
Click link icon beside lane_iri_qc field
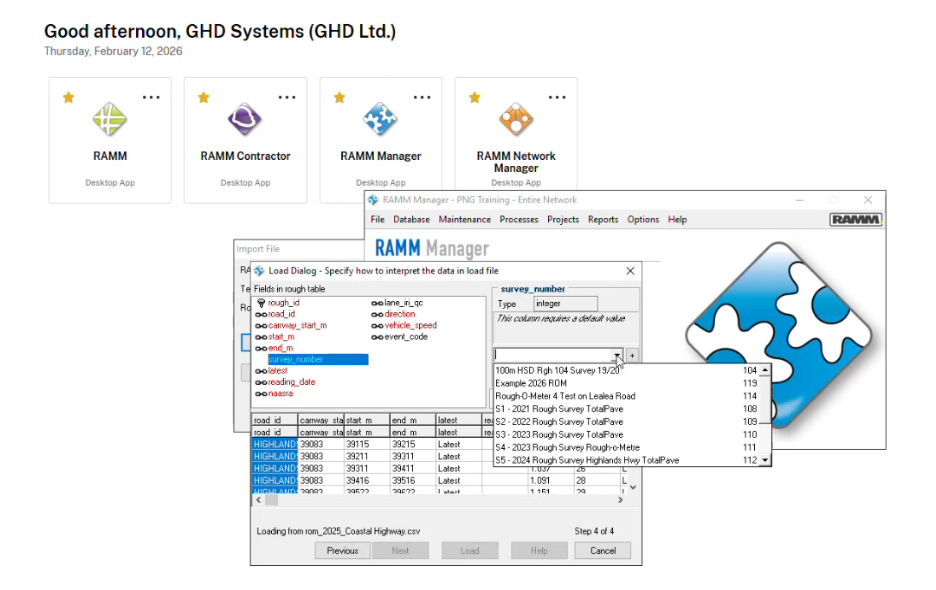click(x=377, y=303)
